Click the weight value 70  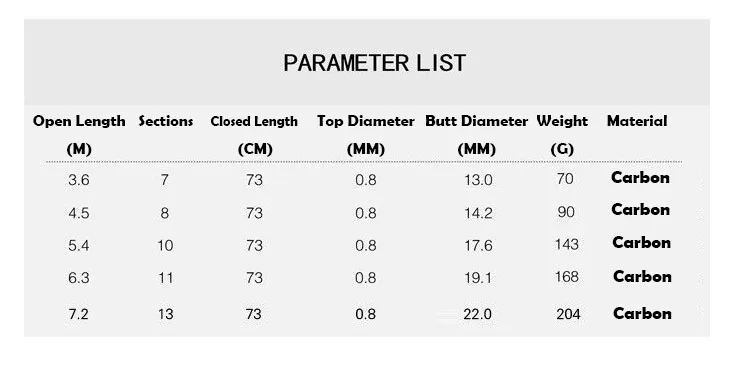565,179
